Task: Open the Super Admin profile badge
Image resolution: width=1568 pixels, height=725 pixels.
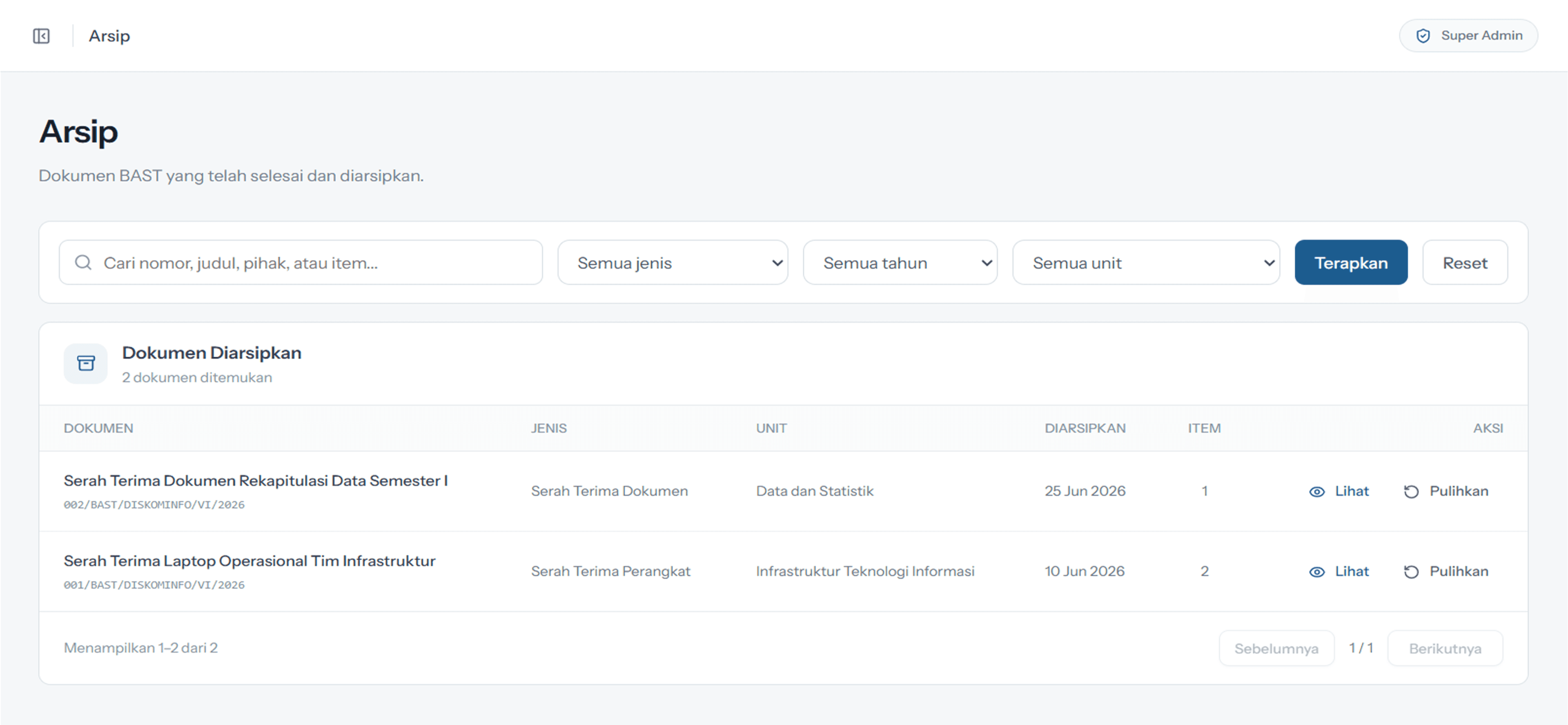Action: 1468,36
